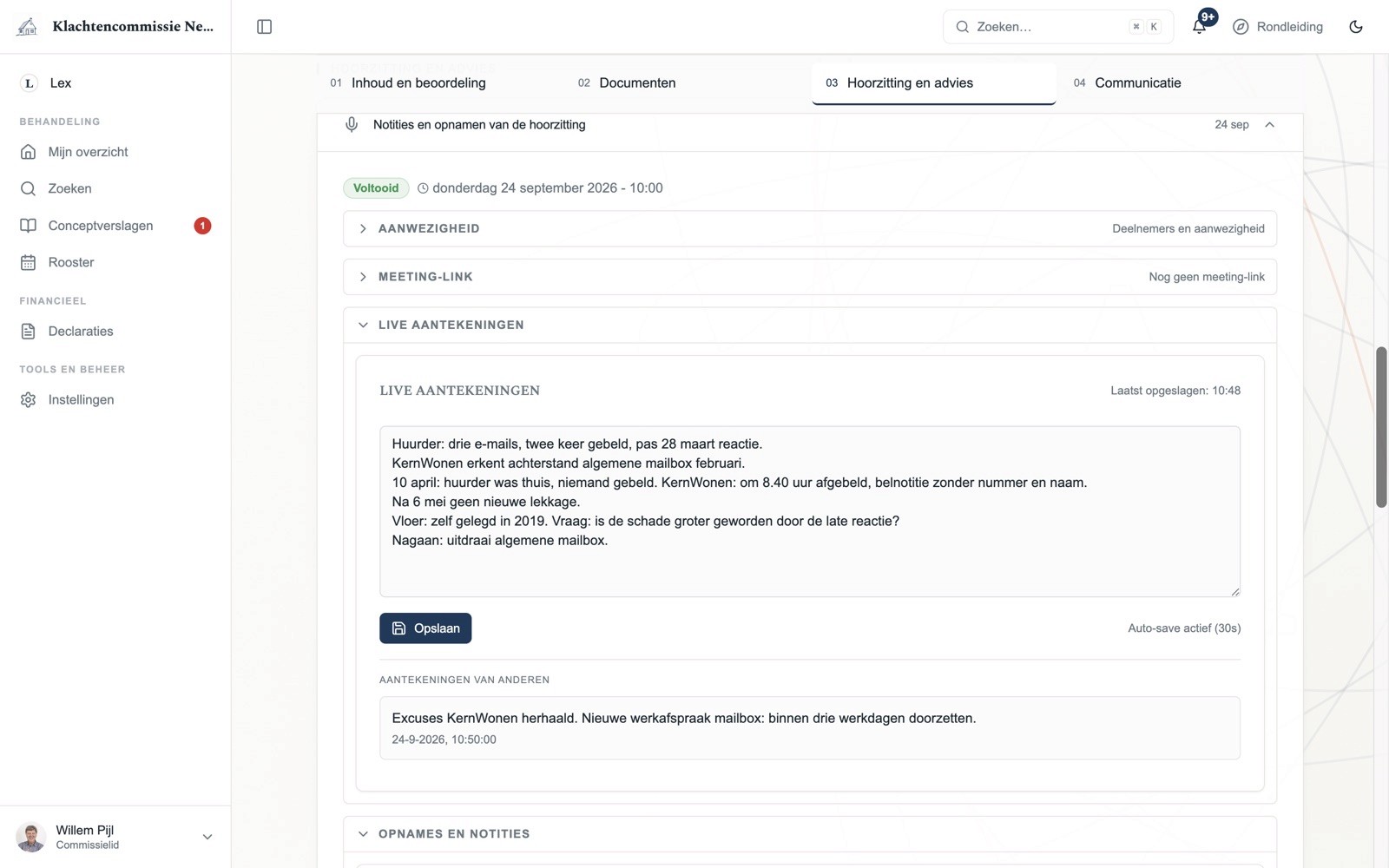
Task: Click the page vertical scrollbar
Action: [x=1381, y=427]
